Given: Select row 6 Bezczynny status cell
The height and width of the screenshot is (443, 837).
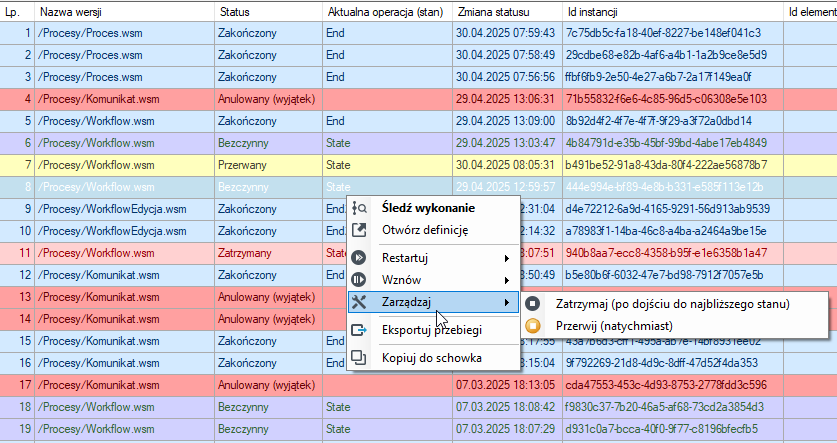Looking at the screenshot, I should 269,143.
